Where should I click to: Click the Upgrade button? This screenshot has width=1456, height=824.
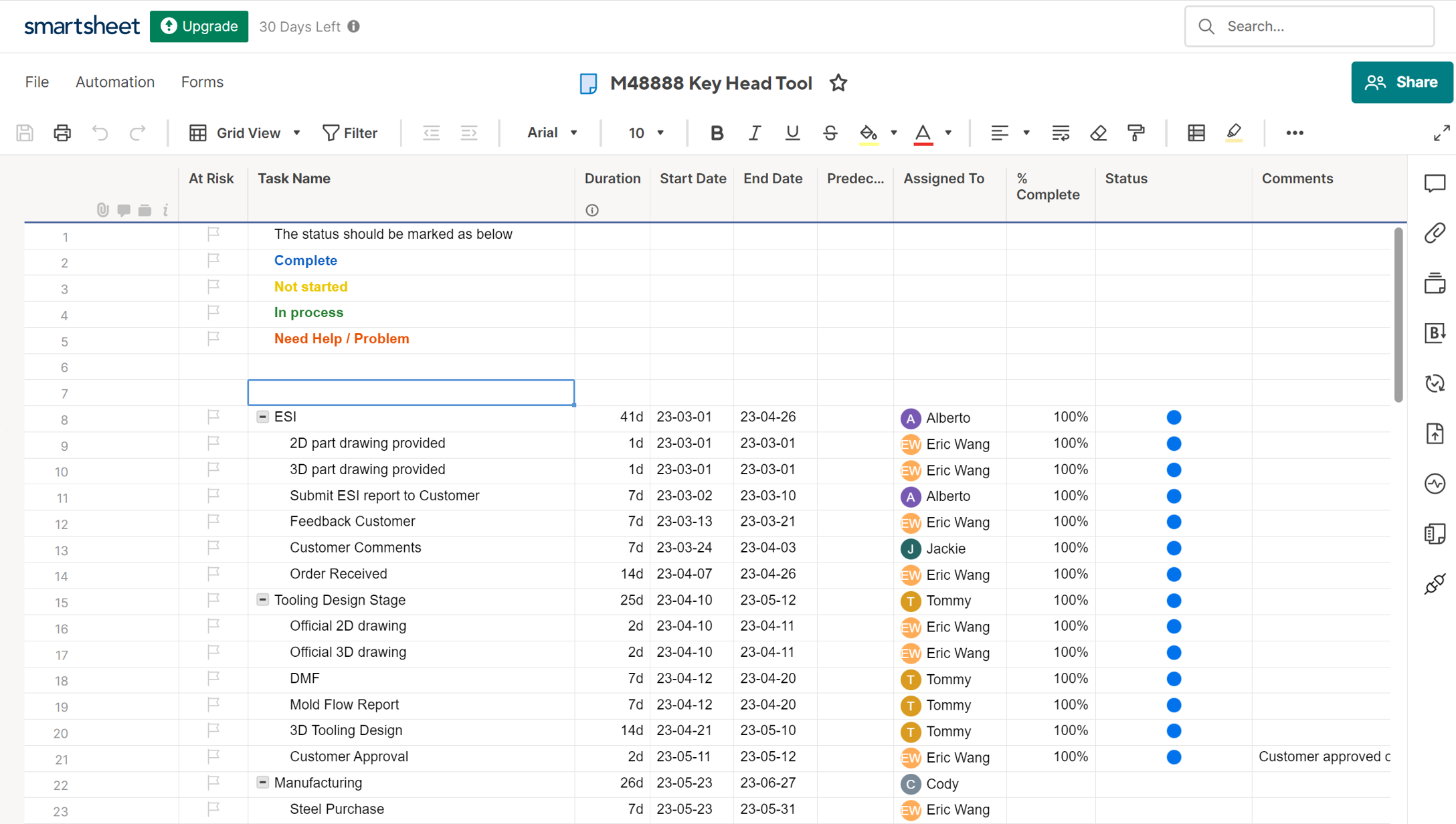pyautogui.click(x=199, y=26)
